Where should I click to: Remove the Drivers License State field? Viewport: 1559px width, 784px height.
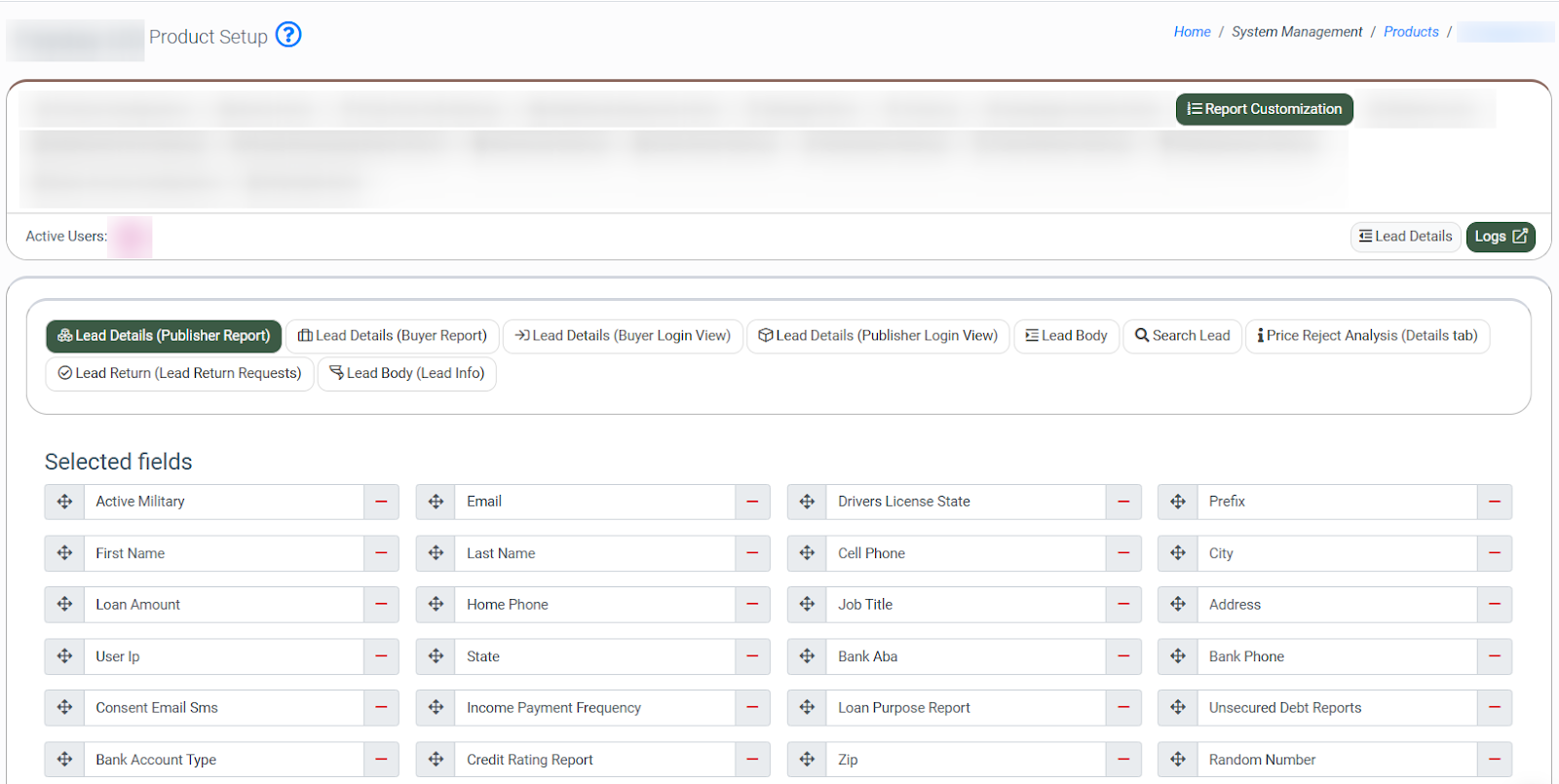(x=1123, y=502)
